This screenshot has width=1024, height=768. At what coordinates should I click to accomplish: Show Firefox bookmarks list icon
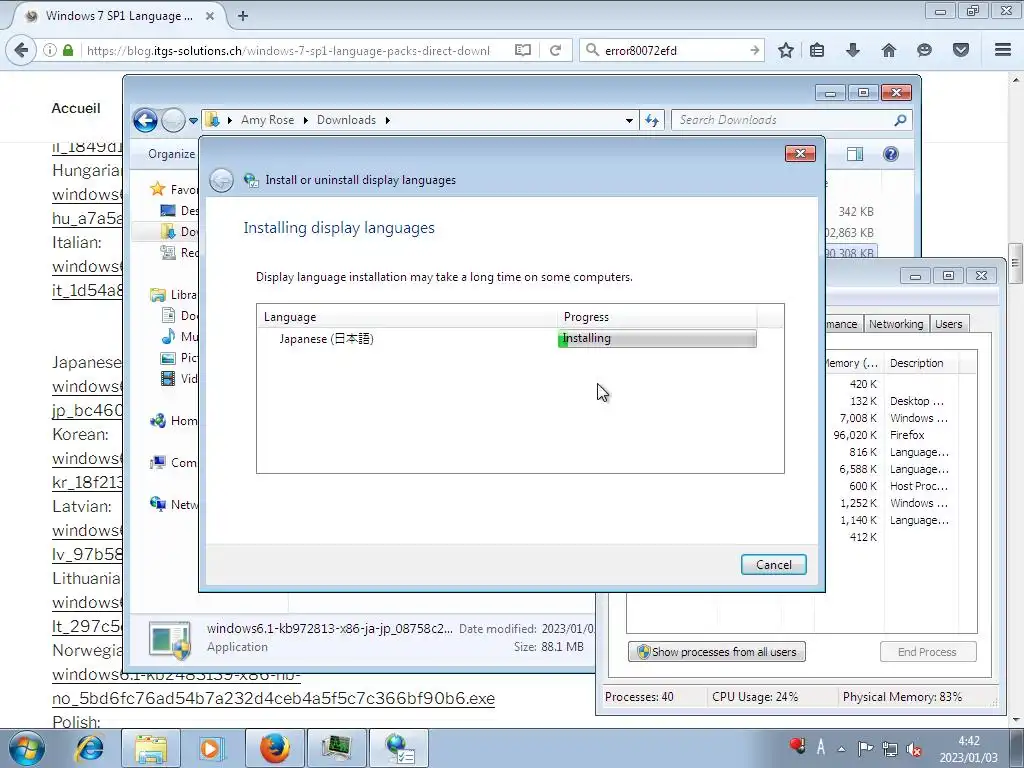[817, 50]
